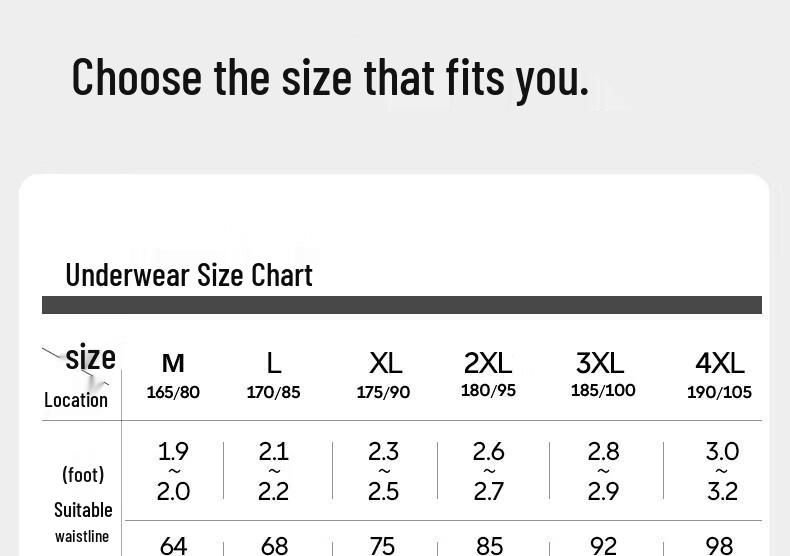Click the 'Choose the size that fits you.' heading
The image size is (790, 556).
click(330, 78)
